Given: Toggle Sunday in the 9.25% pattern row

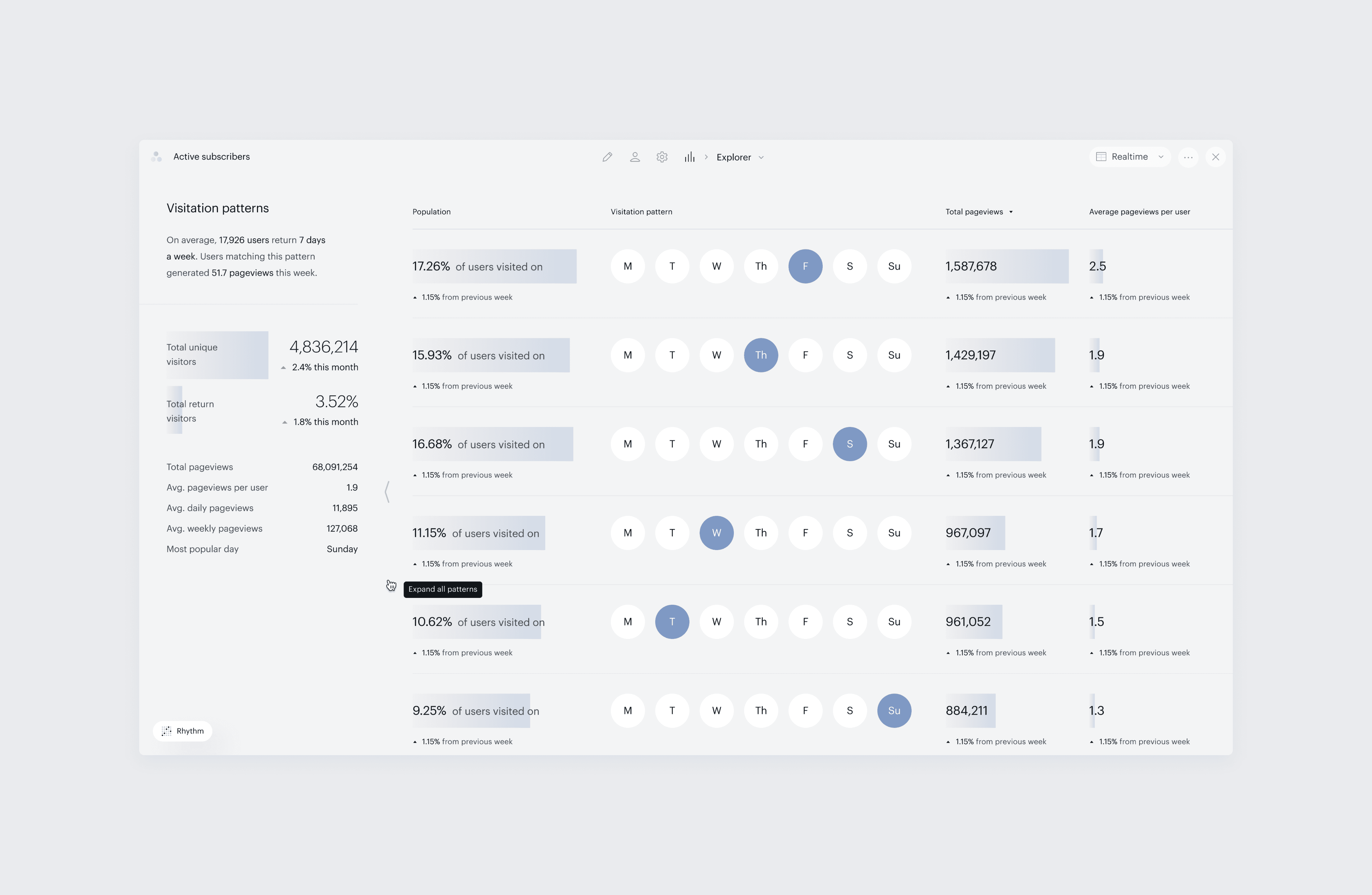Looking at the screenshot, I should (x=894, y=710).
